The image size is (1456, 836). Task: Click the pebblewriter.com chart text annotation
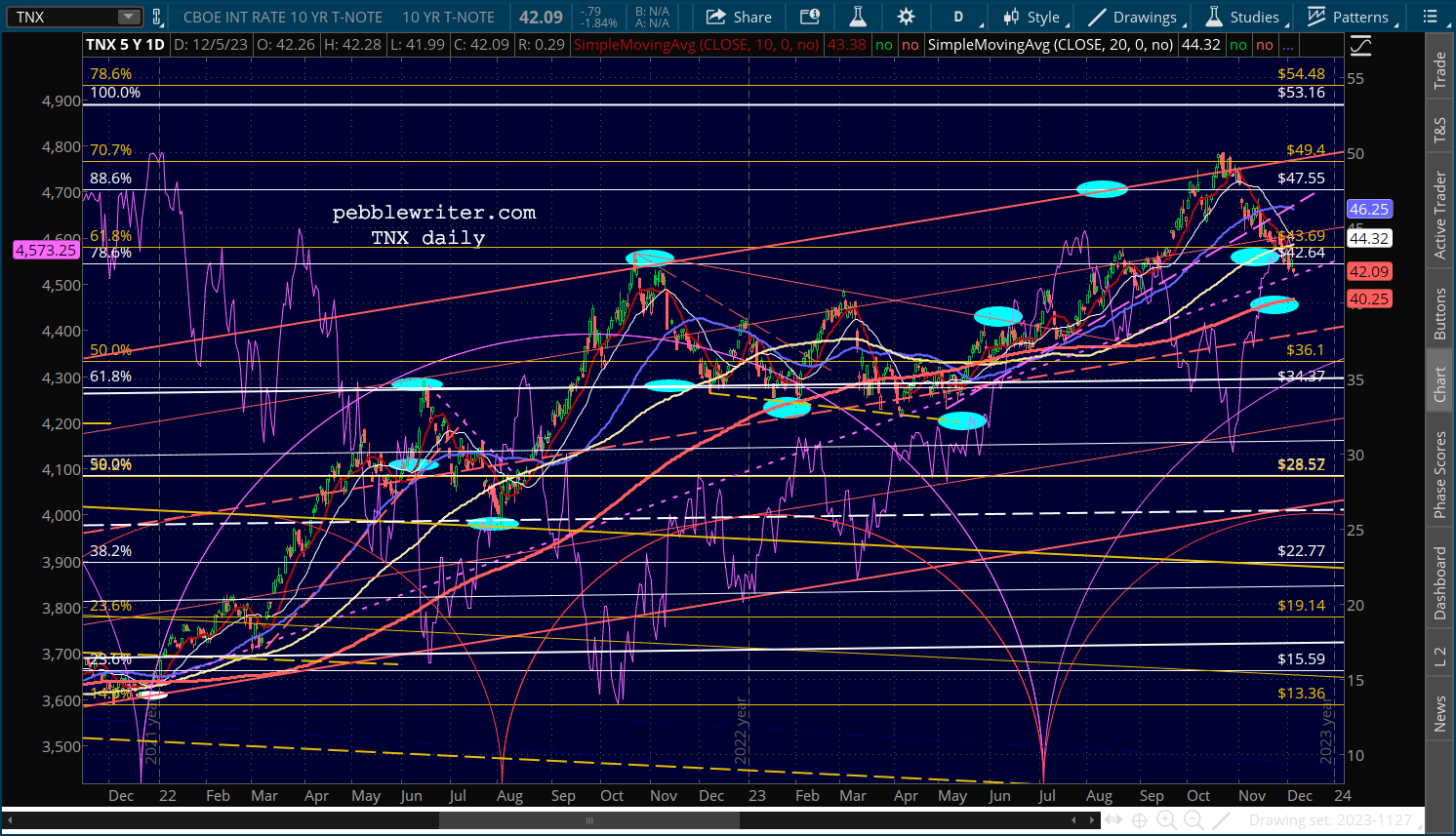pos(434,213)
